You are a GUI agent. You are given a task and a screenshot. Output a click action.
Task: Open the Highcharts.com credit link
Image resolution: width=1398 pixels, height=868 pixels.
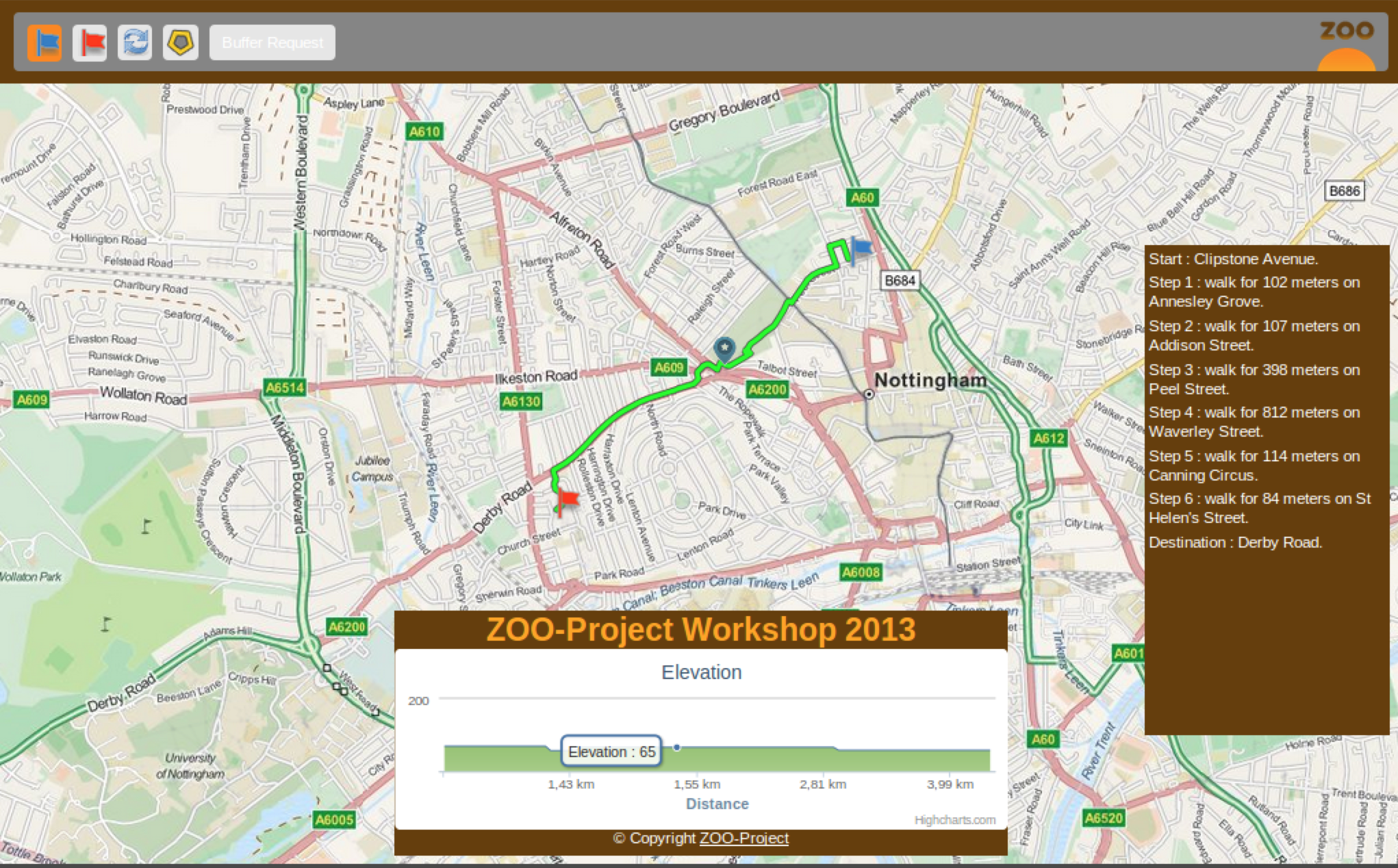click(954, 819)
